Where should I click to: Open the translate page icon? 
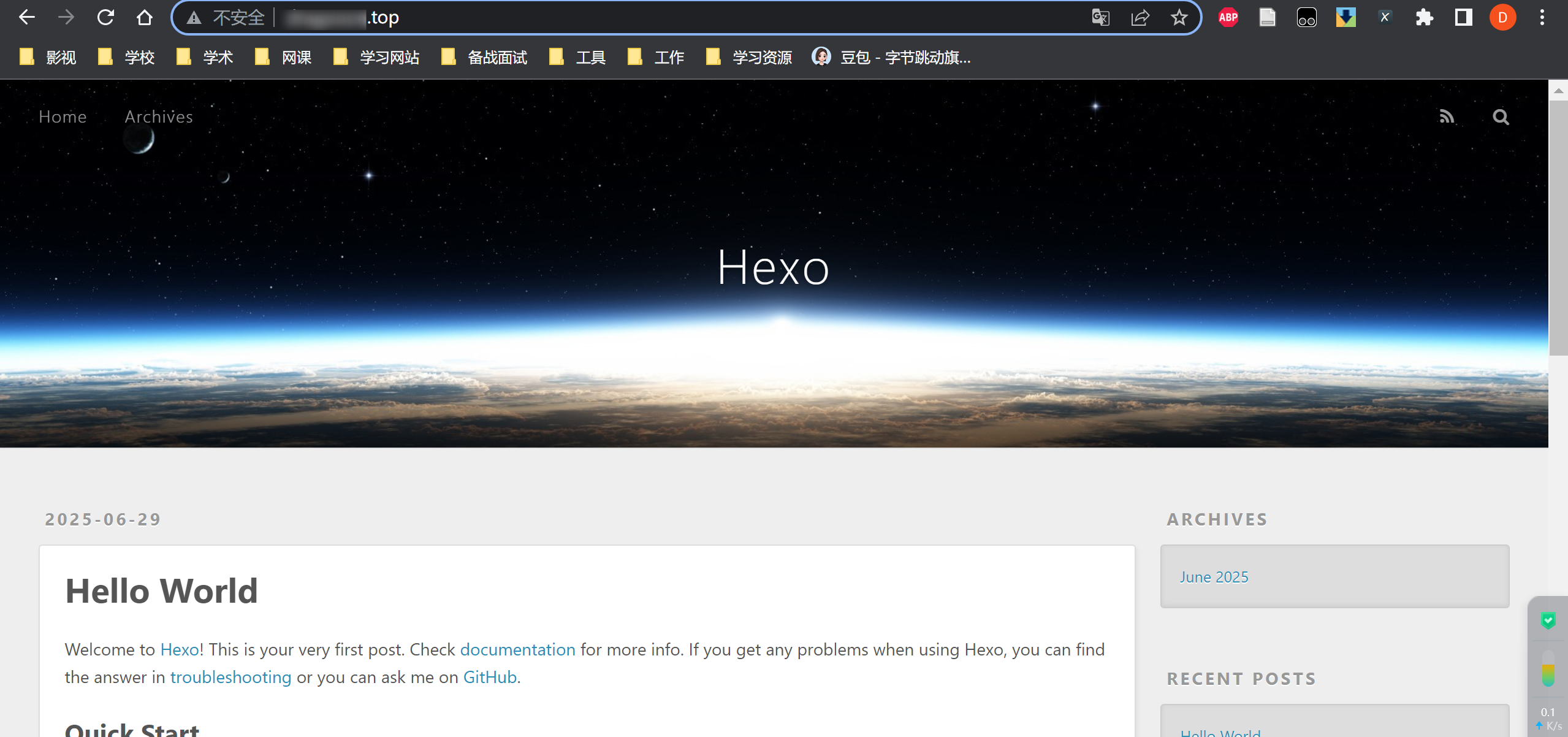pyautogui.click(x=1101, y=17)
